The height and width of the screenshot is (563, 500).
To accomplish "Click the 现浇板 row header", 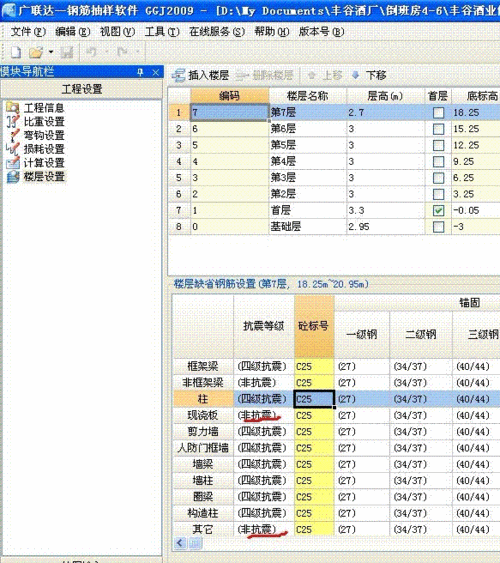I will [x=203, y=415].
